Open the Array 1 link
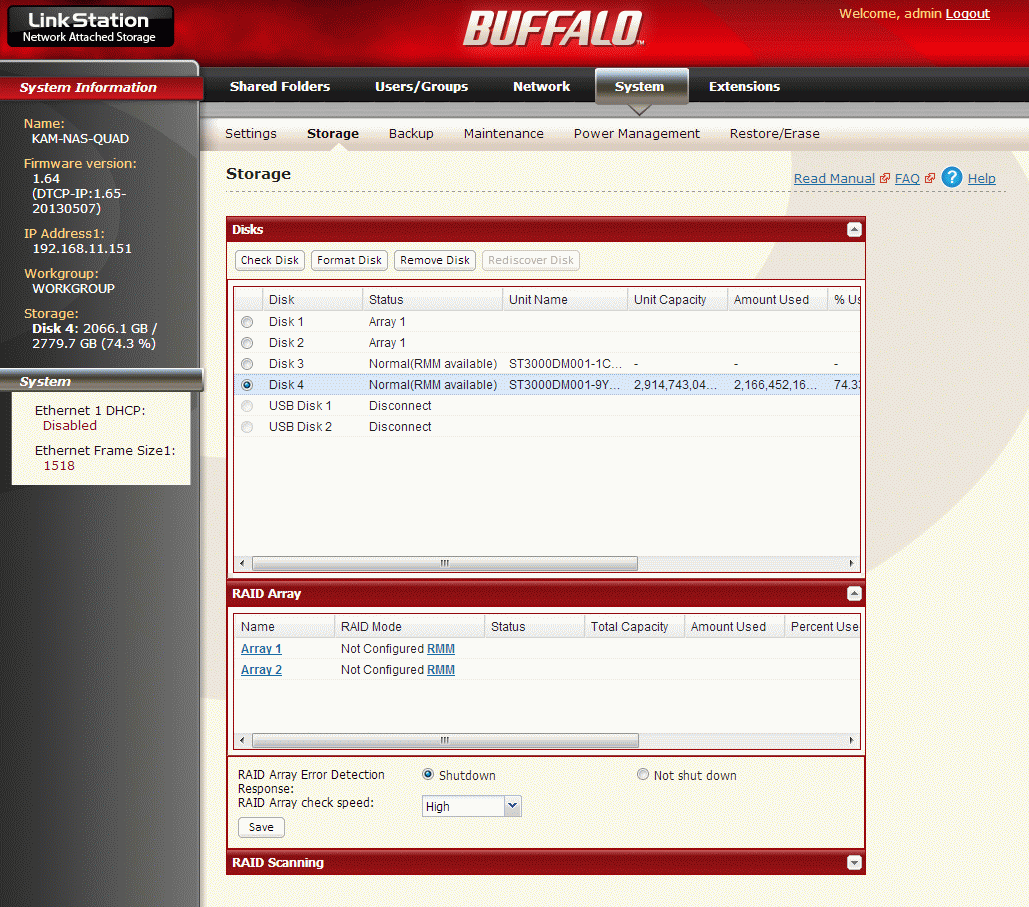The width and height of the screenshot is (1029, 907). pos(261,649)
